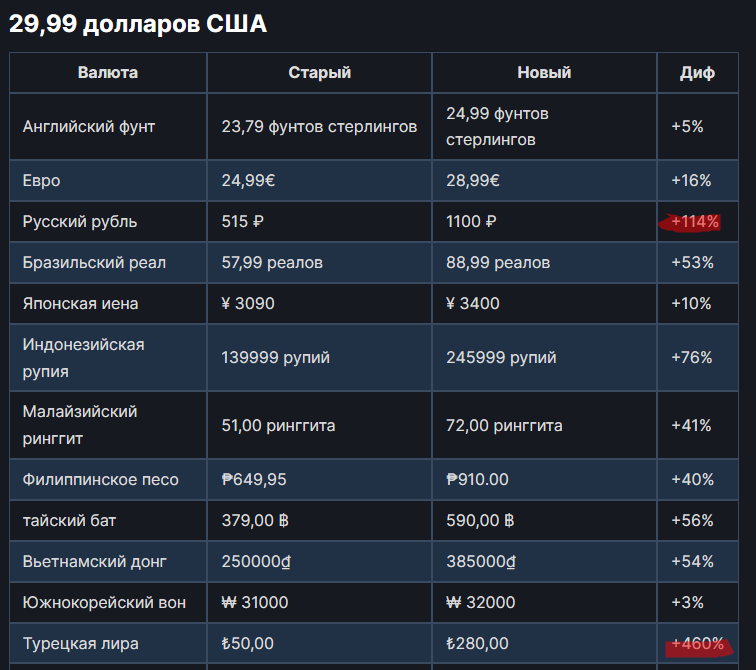
Task: Click the "Евро" row label
Action: point(42,181)
